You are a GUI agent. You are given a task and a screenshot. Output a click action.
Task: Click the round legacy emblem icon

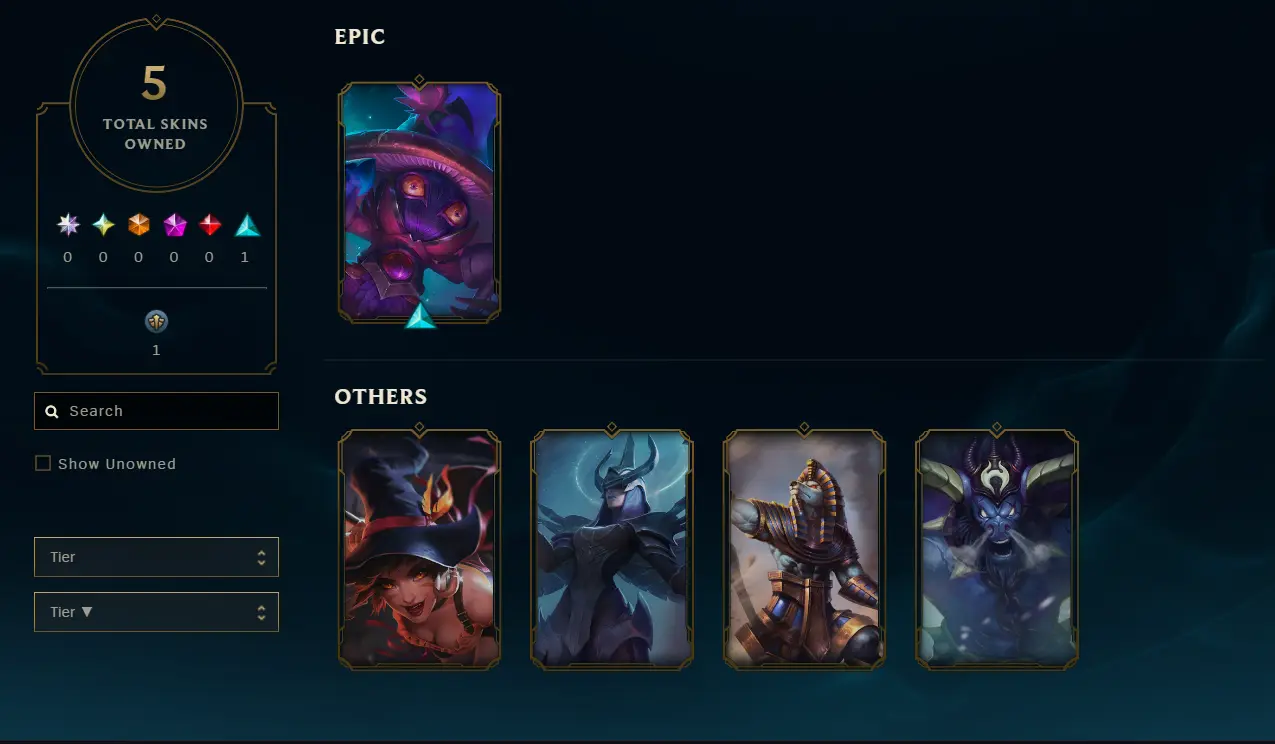point(156,321)
